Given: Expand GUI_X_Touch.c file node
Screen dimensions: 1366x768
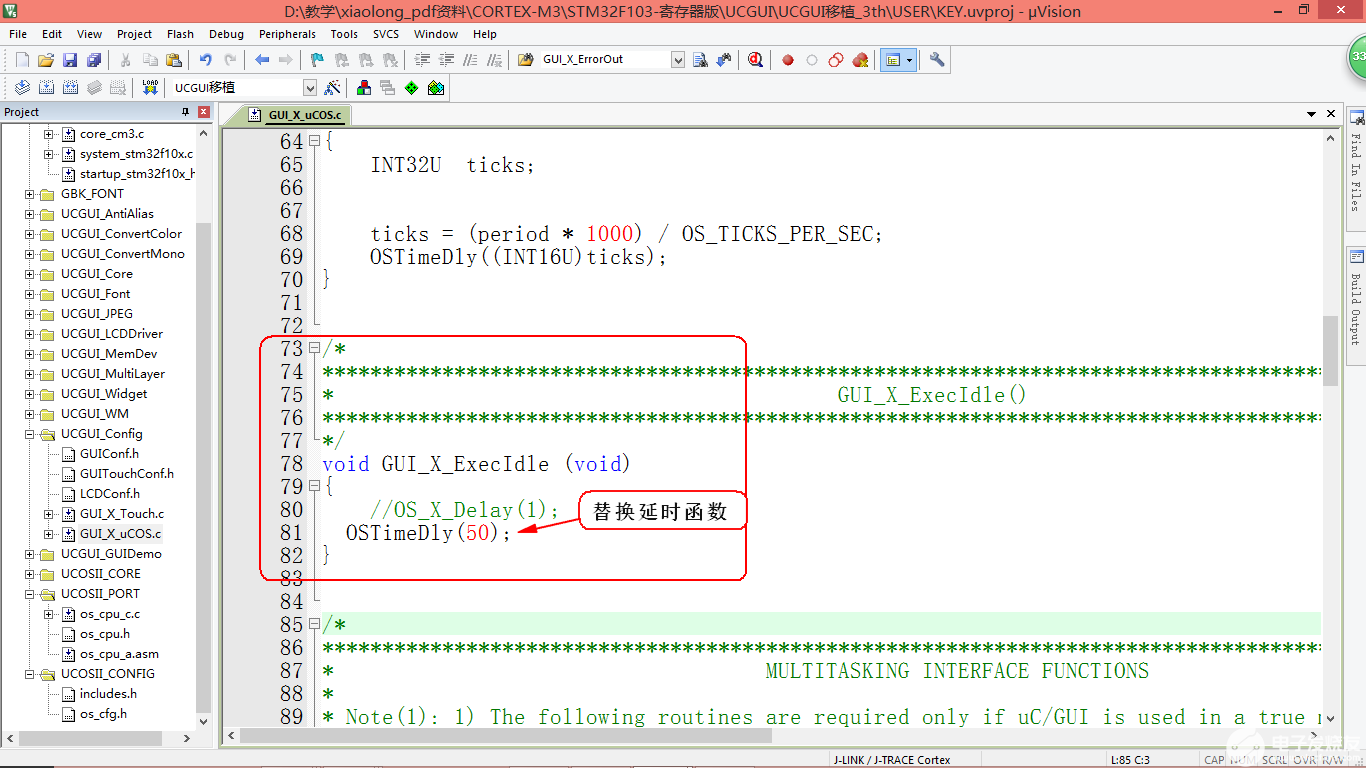Looking at the screenshot, I should (48, 514).
